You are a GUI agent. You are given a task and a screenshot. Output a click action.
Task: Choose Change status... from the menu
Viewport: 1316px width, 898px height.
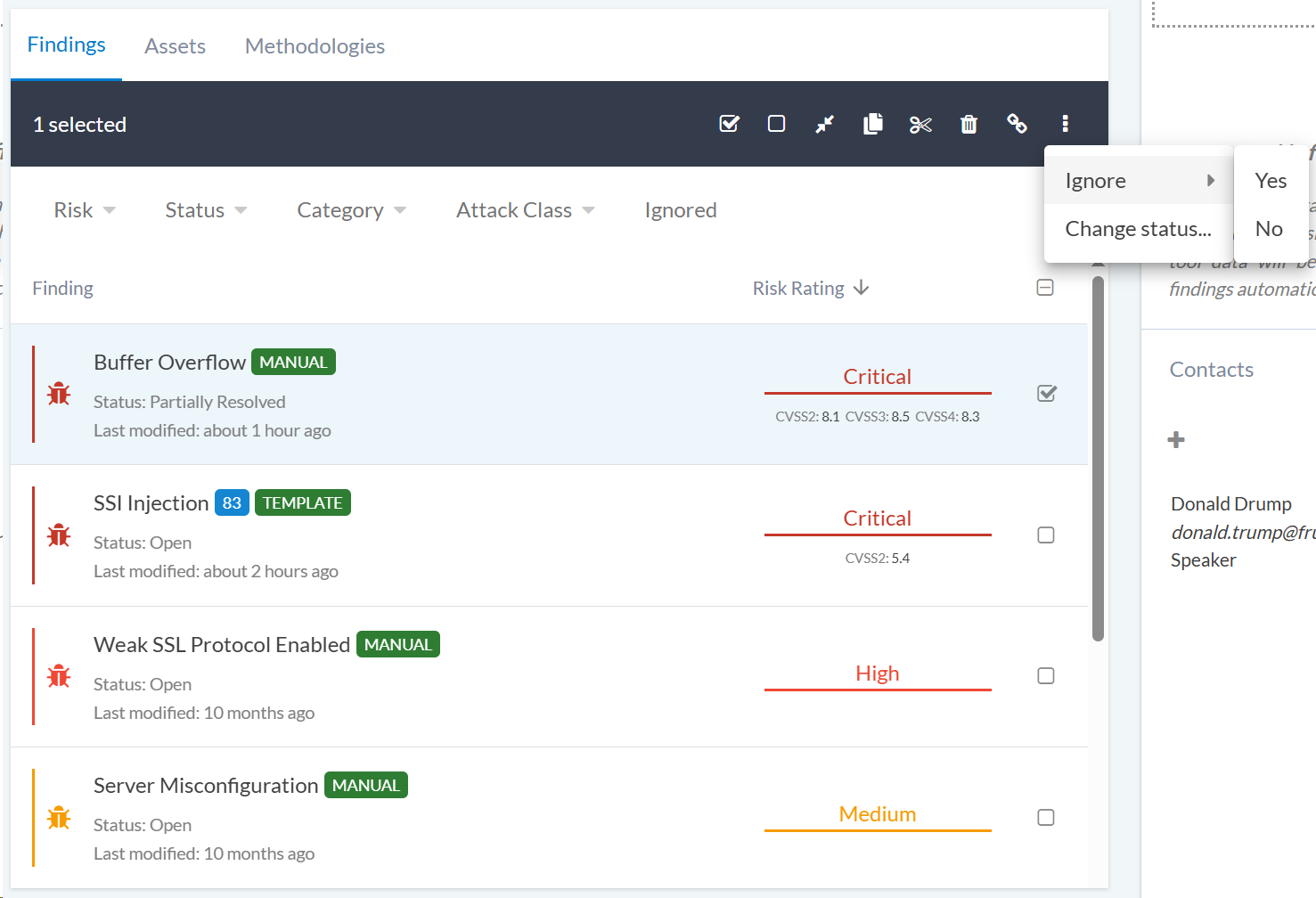click(1138, 229)
